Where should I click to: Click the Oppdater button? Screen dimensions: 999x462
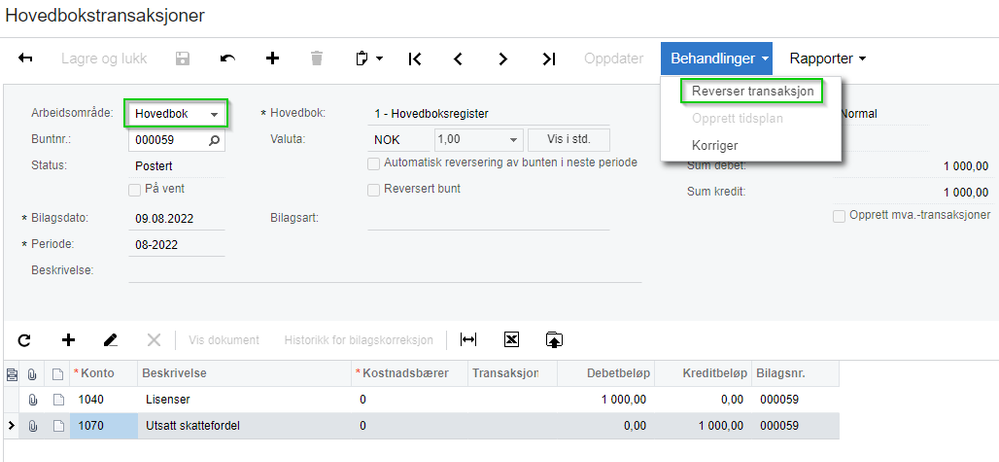[614, 59]
